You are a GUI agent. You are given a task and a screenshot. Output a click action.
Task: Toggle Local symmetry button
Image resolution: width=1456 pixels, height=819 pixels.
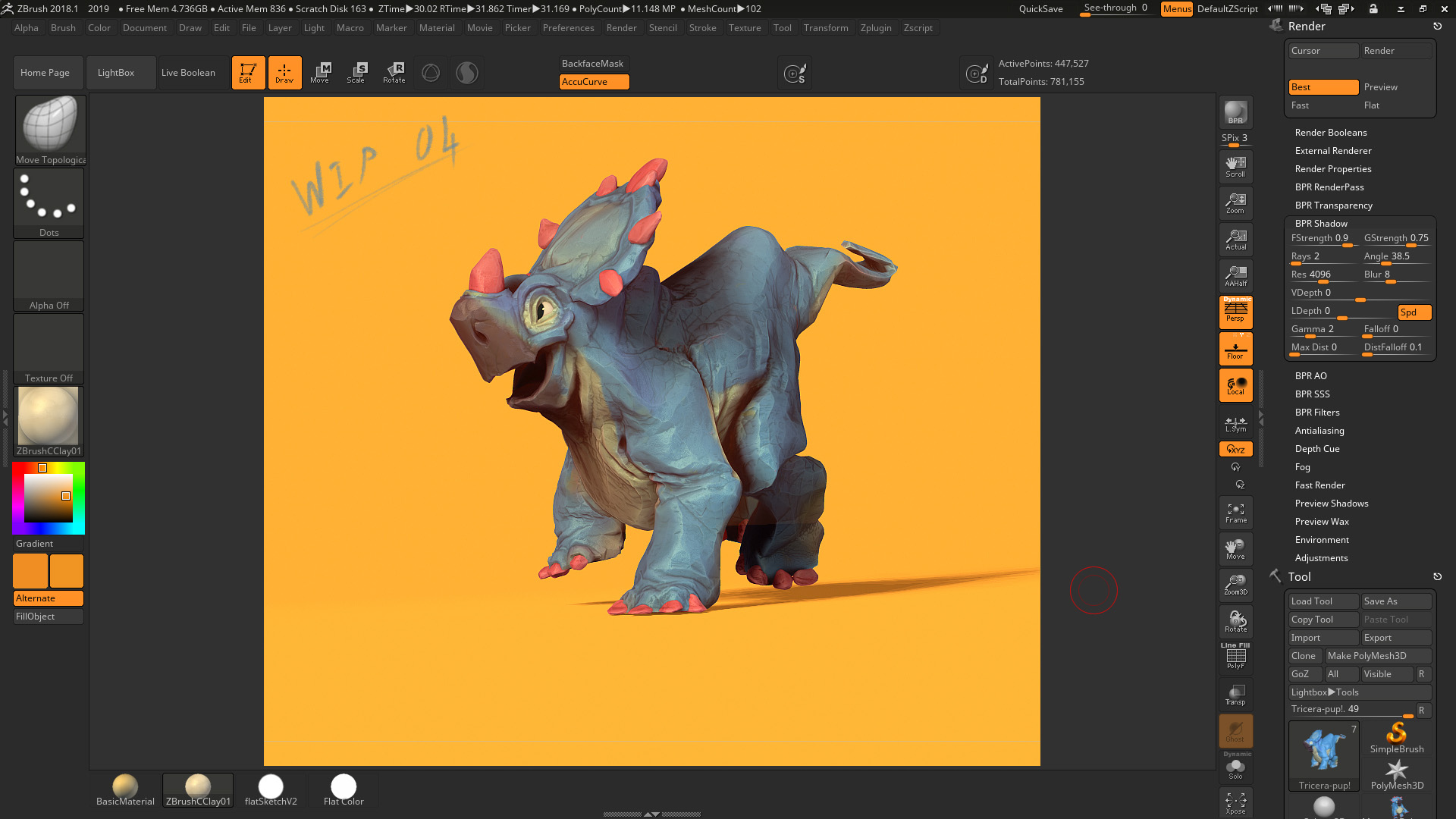coord(1235,385)
